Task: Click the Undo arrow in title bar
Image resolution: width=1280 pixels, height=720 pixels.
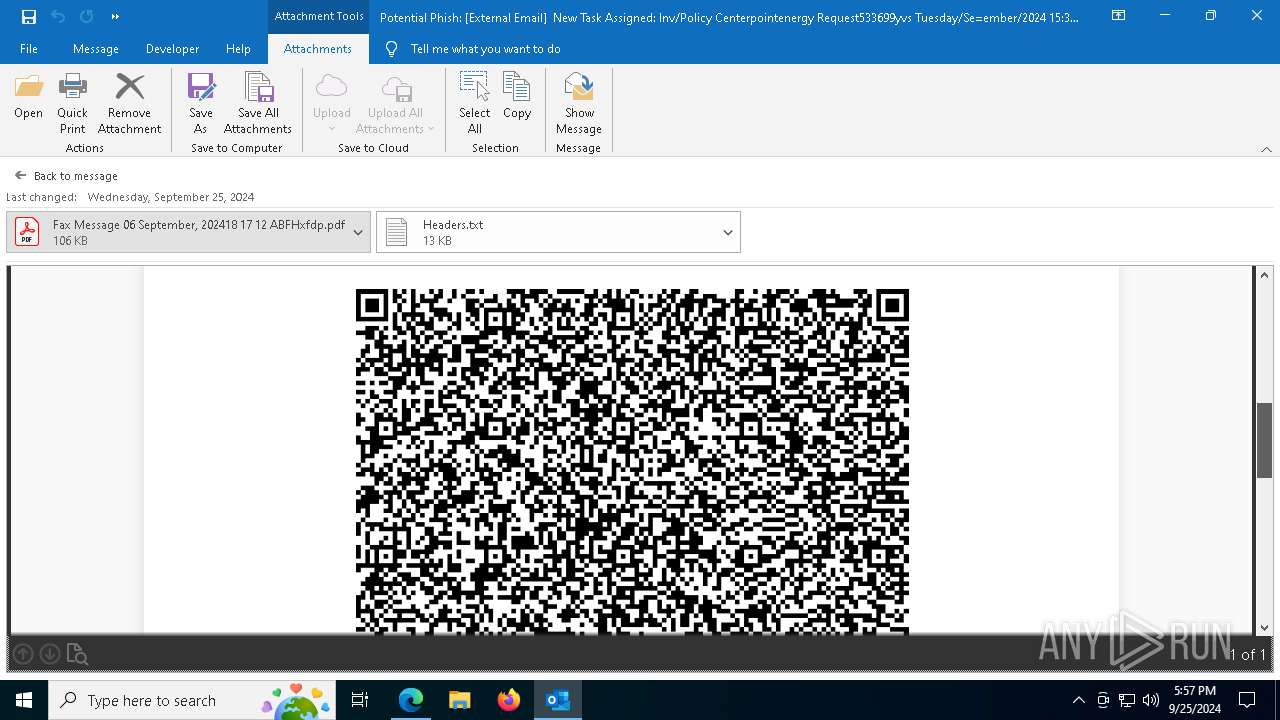Action: pyautogui.click(x=58, y=16)
